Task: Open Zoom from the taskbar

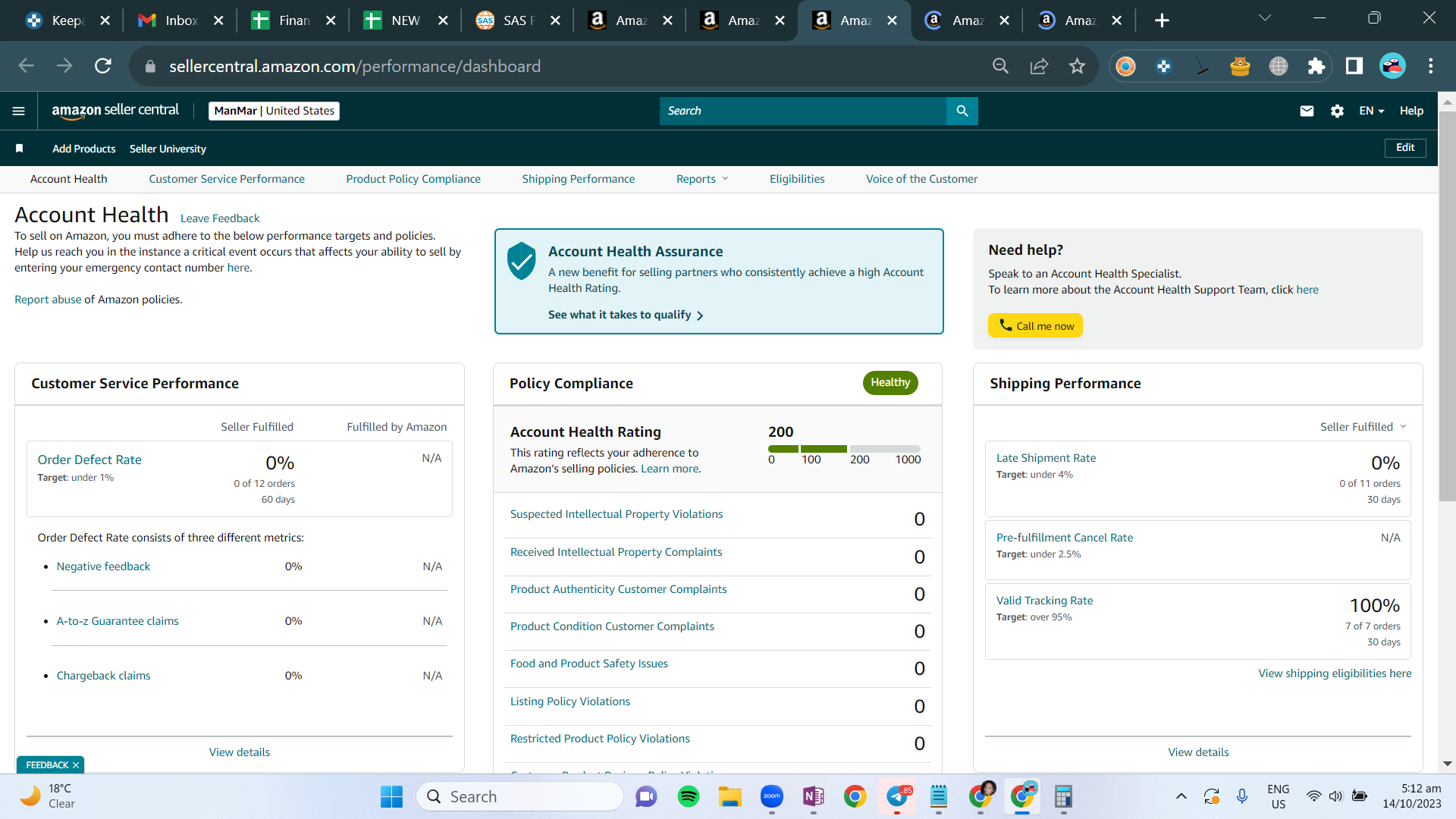Action: point(772,796)
